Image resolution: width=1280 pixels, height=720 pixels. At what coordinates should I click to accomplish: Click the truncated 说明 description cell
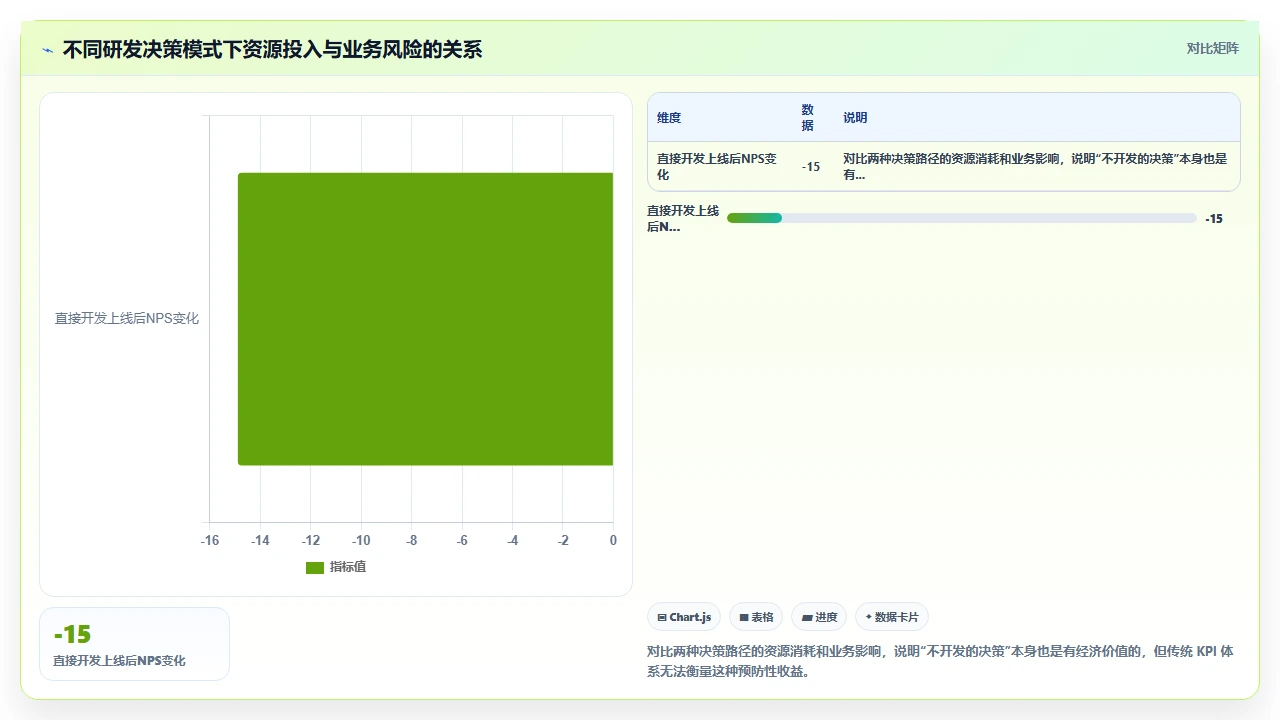[x=1035, y=166]
